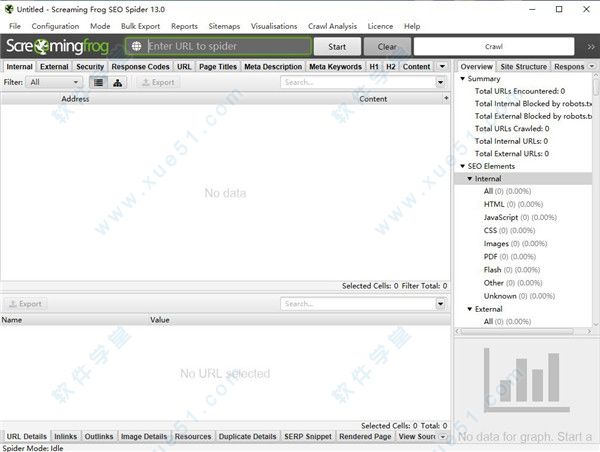Switch to the Meta Description tab
This screenshot has height=452, width=600.
pyautogui.click(x=273, y=67)
